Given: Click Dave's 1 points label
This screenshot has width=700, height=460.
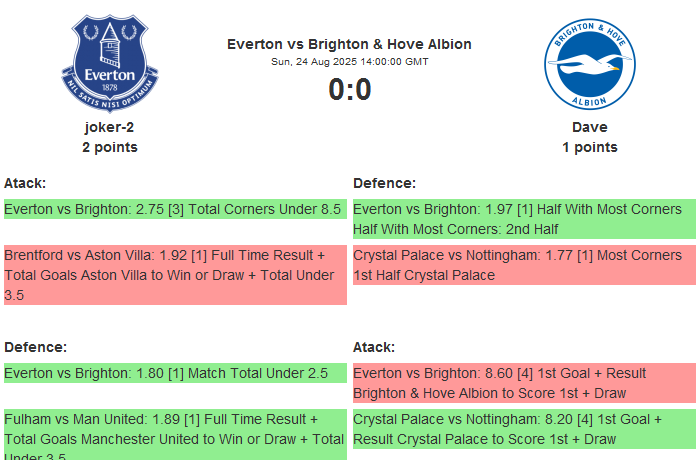Looking at the screenshot, I should [x=589, y=147].
